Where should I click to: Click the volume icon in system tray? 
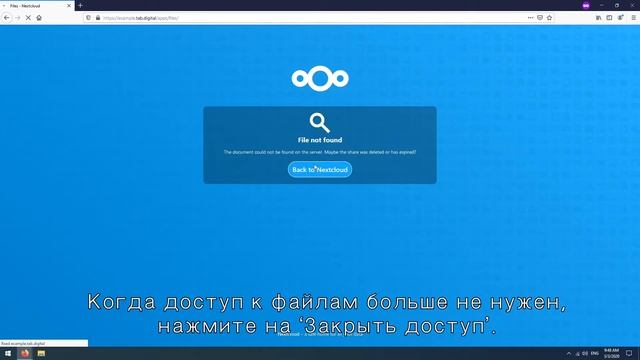[x=585, y=353]
